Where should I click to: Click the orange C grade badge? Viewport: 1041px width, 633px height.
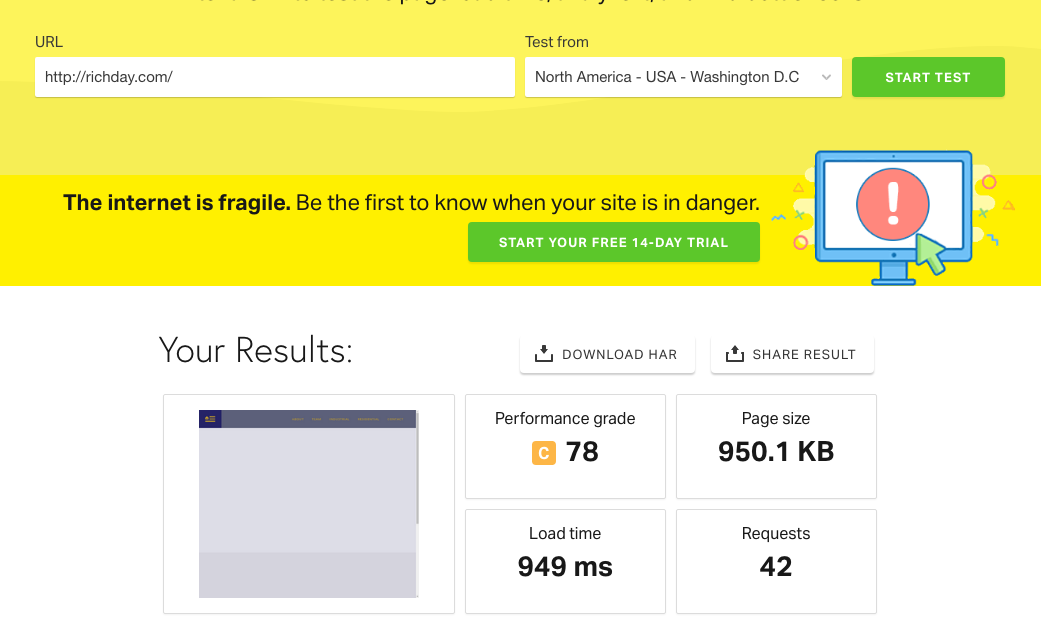543,453
